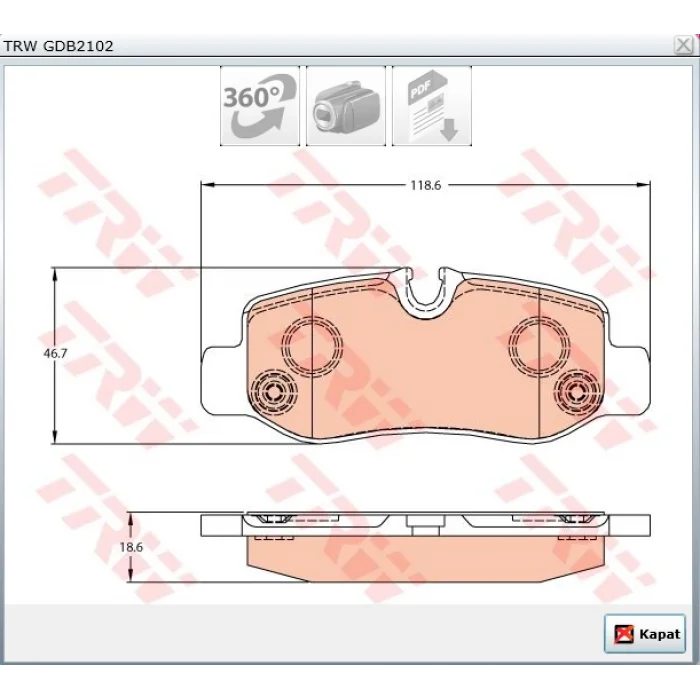This screenshot has height=700, width=700.
Task: Click the right mounting ear of backing plate
Action: 629,380
